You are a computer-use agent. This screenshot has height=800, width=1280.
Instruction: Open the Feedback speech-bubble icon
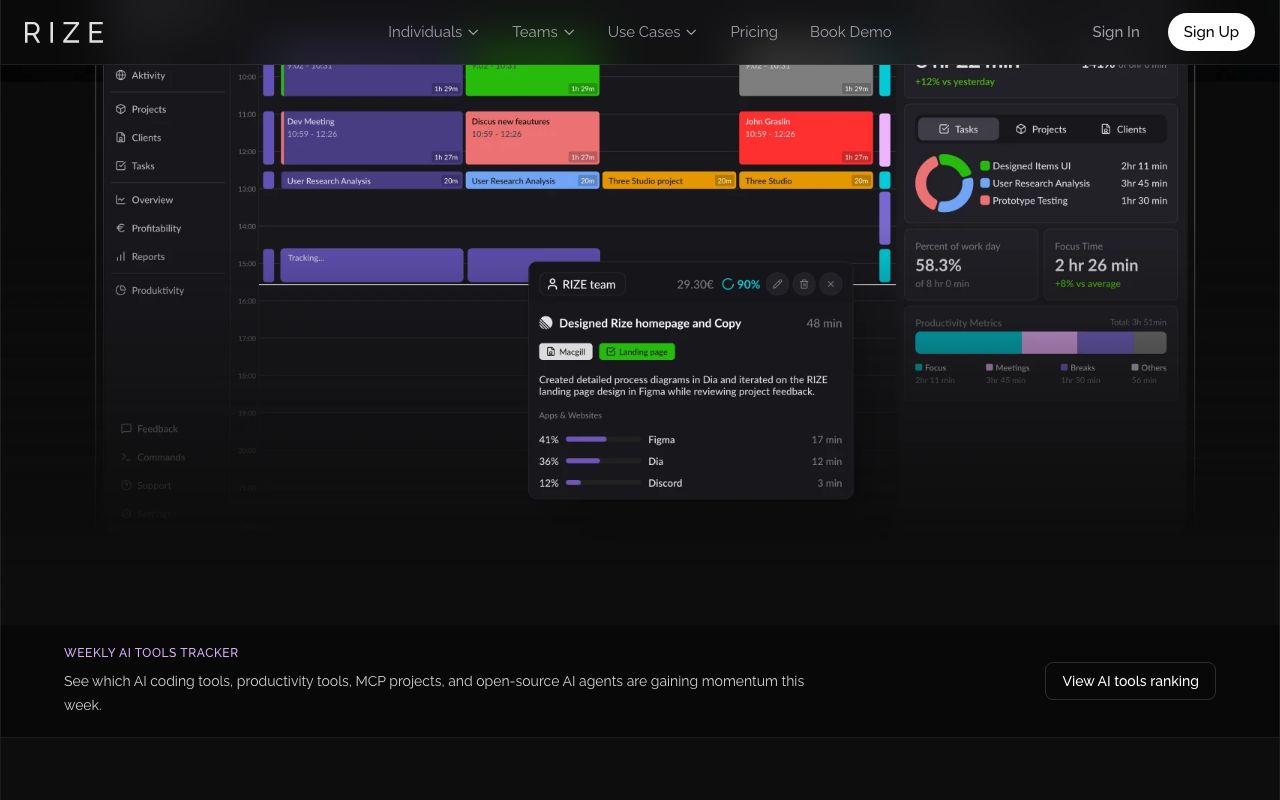[126, 428]
